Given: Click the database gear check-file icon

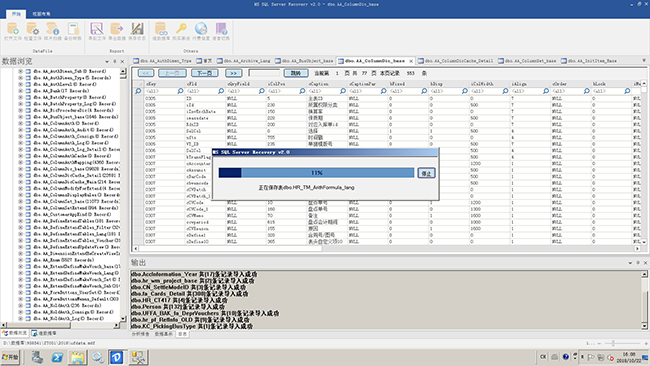Looking at the screenshot, I should tap(32, 29).
